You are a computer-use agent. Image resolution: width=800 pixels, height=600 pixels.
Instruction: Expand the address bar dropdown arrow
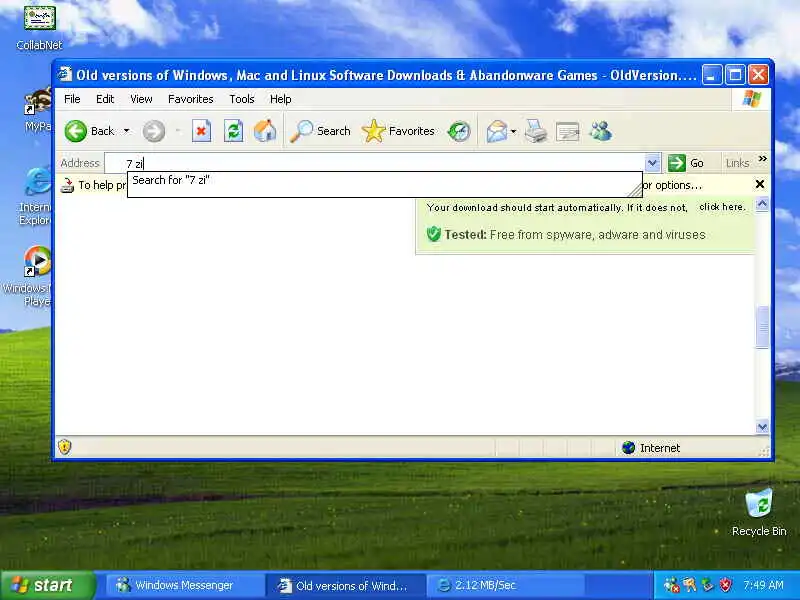pyautogui.click(x=653, y=163)
